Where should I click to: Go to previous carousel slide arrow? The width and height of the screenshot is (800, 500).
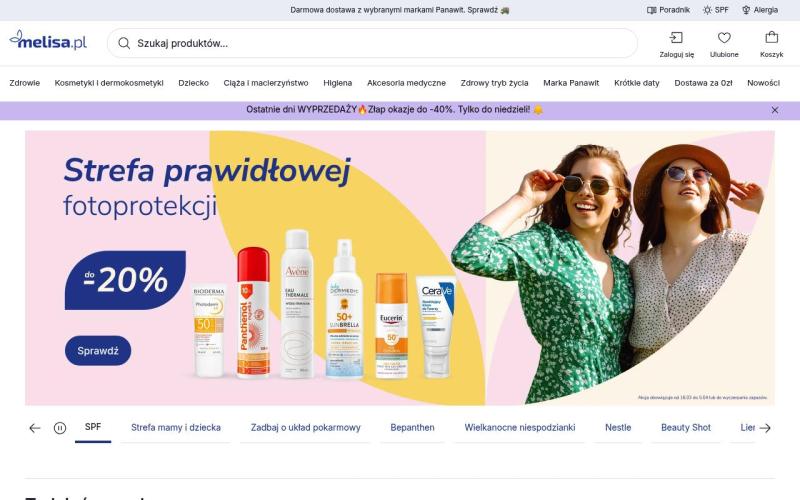pos(35,428)
